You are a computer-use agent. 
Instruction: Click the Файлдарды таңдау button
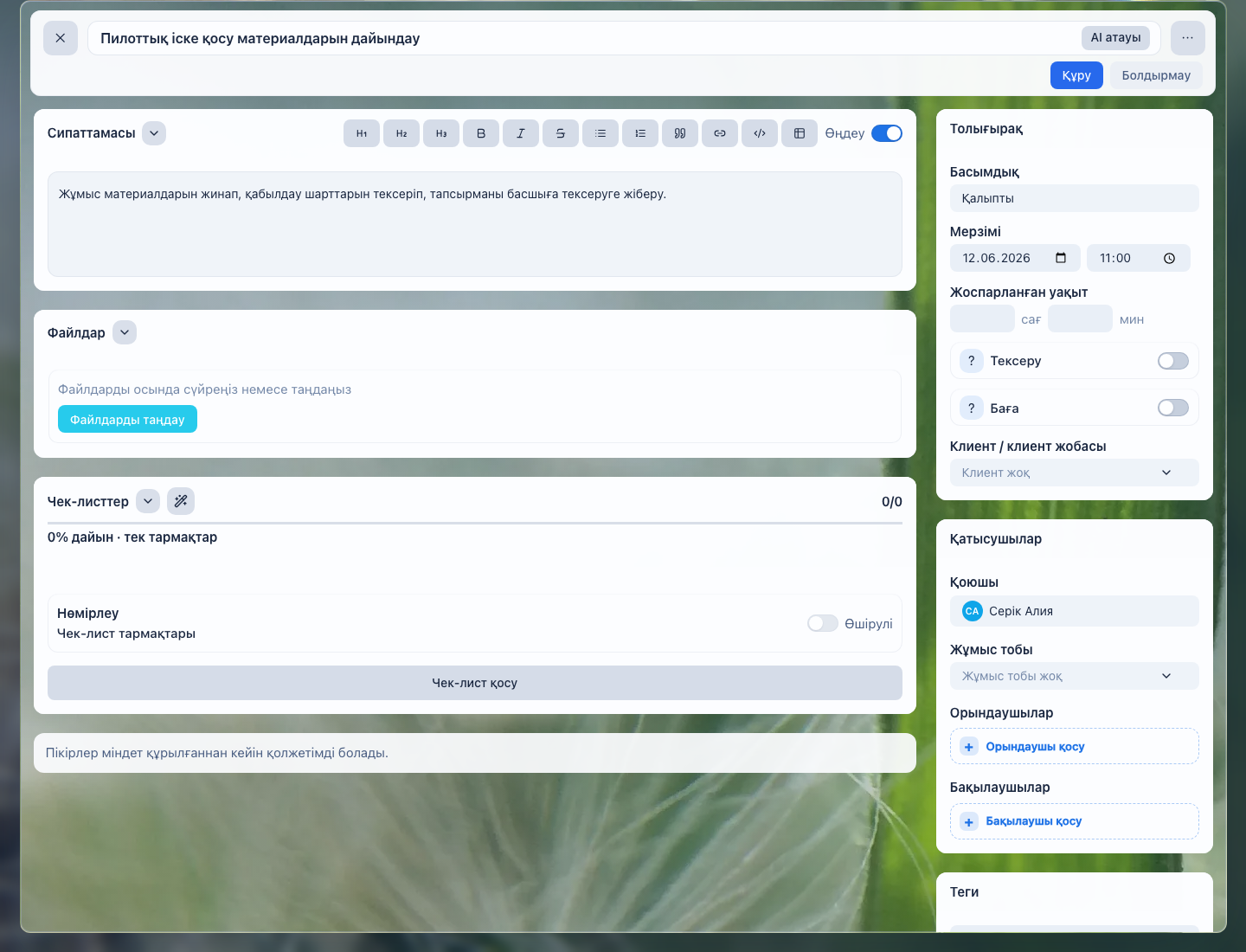tap(127, 419)
